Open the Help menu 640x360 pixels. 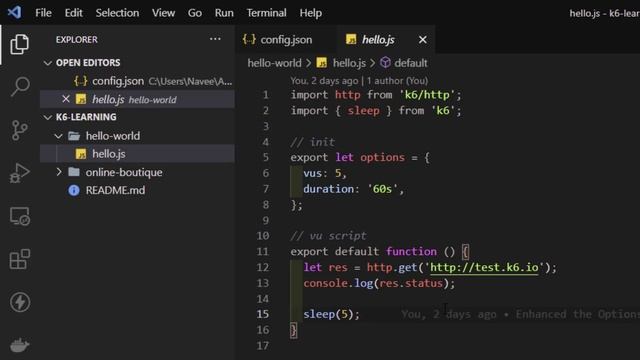point(311,13)
